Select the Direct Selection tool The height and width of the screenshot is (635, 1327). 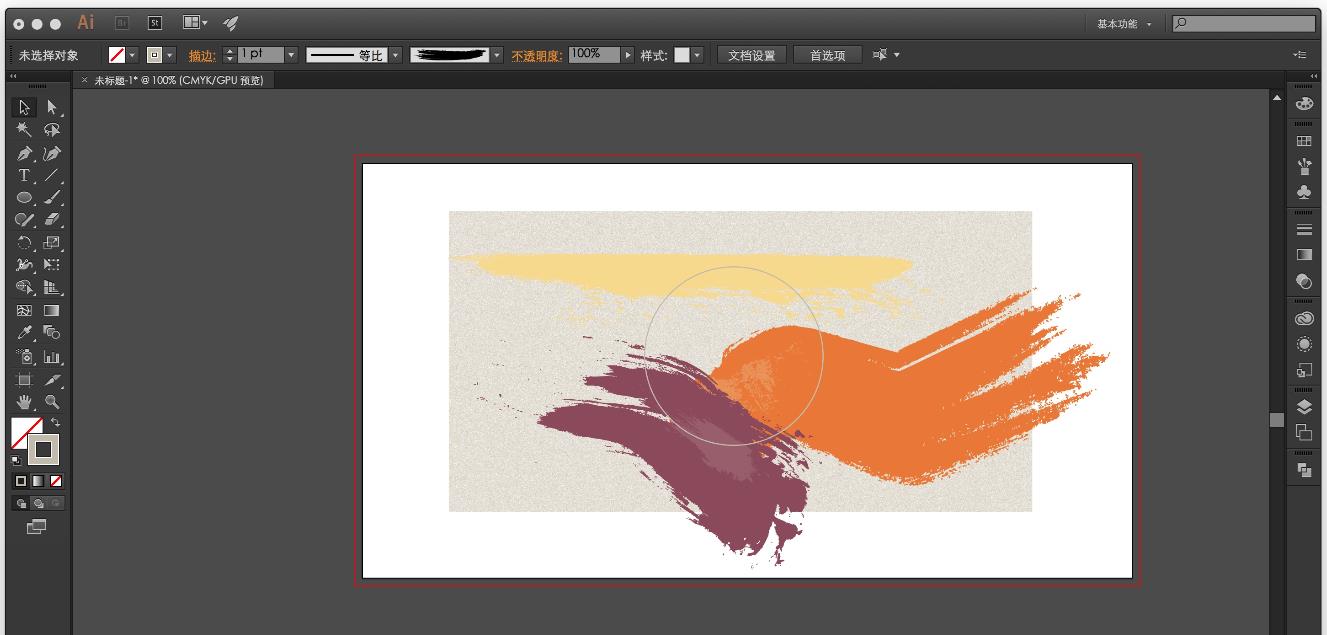(x=52, y=107)
